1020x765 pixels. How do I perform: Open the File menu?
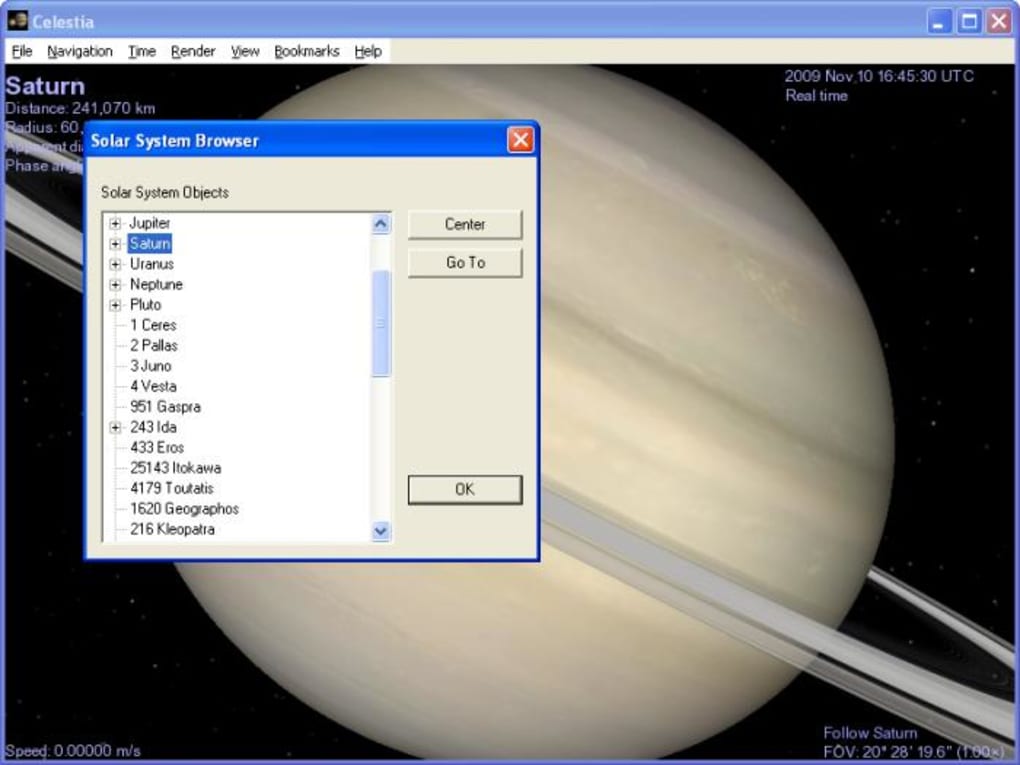21,51
